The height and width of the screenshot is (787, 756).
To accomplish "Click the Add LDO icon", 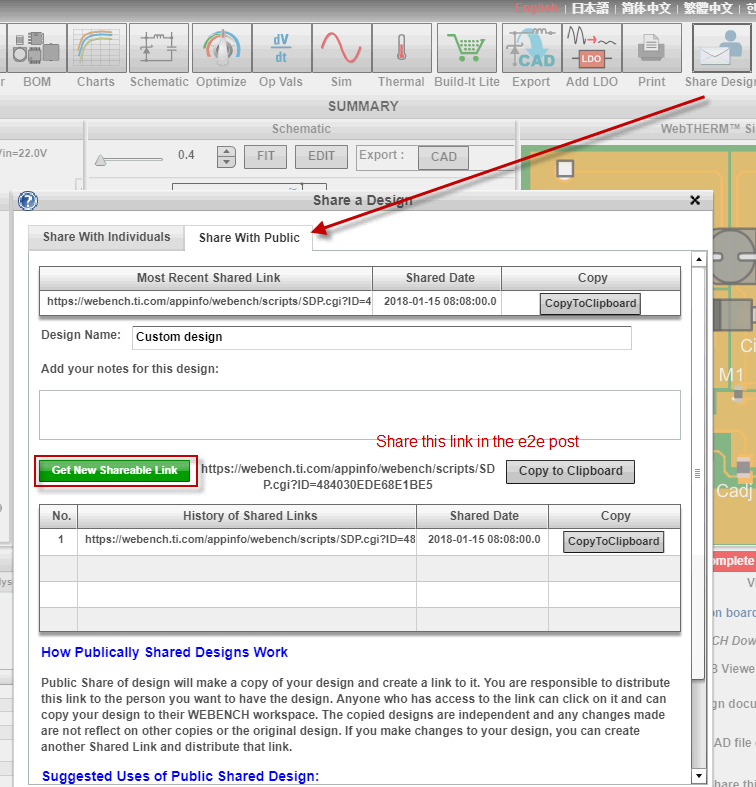I will pos(592,48).
